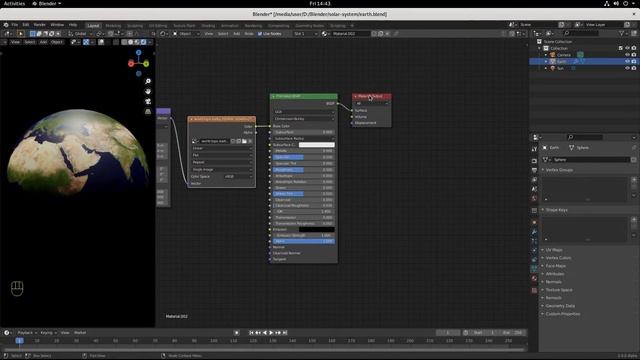Open the Slot 1 material slot dropdown
The height and width of the screenshot is (360, 640).
click(x=305, y=33)
